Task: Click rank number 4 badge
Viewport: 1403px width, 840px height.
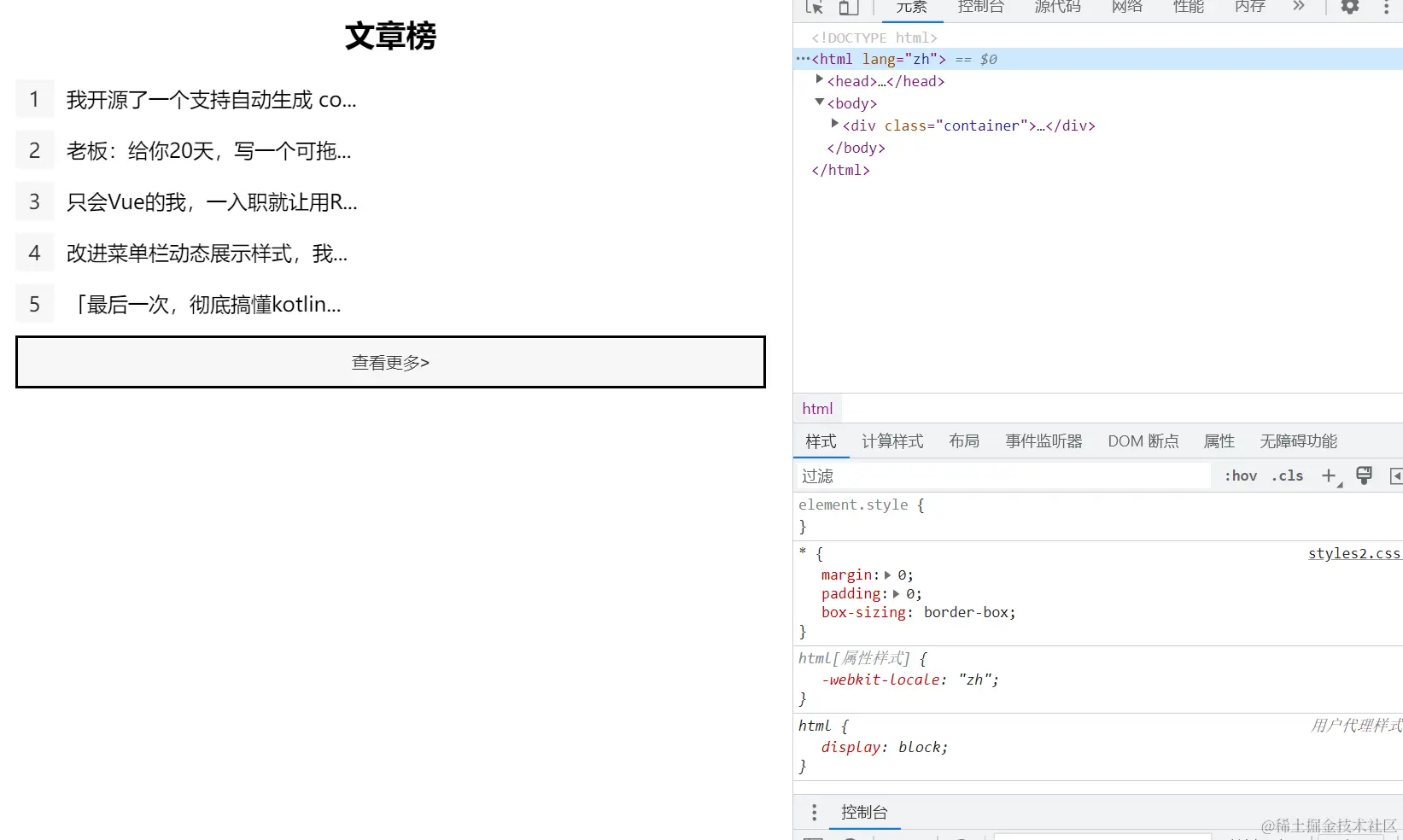Action: click(35, 253)
